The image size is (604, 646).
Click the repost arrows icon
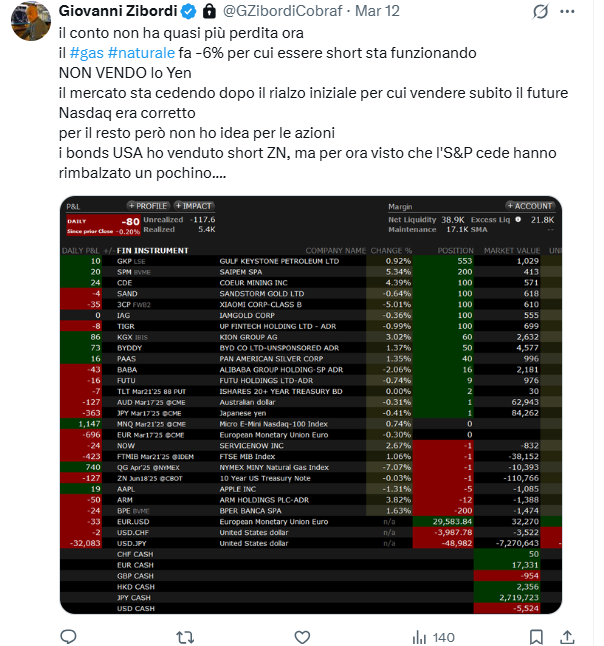(185, 637)
